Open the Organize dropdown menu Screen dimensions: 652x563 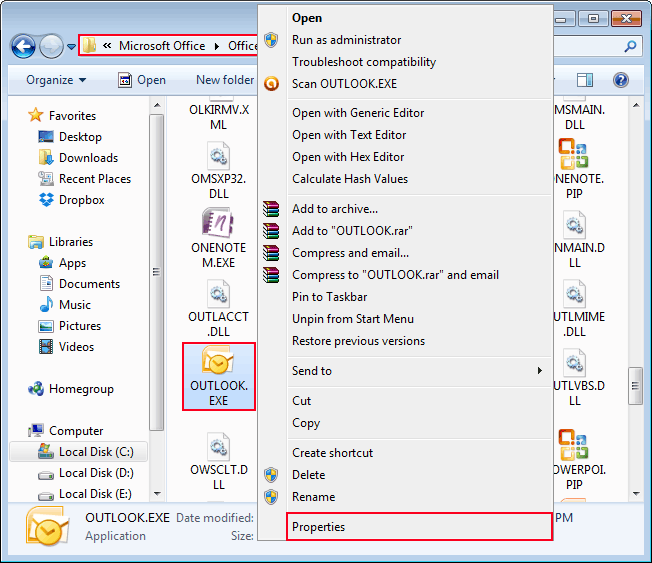pyautogui.click(x=56, y=80)
